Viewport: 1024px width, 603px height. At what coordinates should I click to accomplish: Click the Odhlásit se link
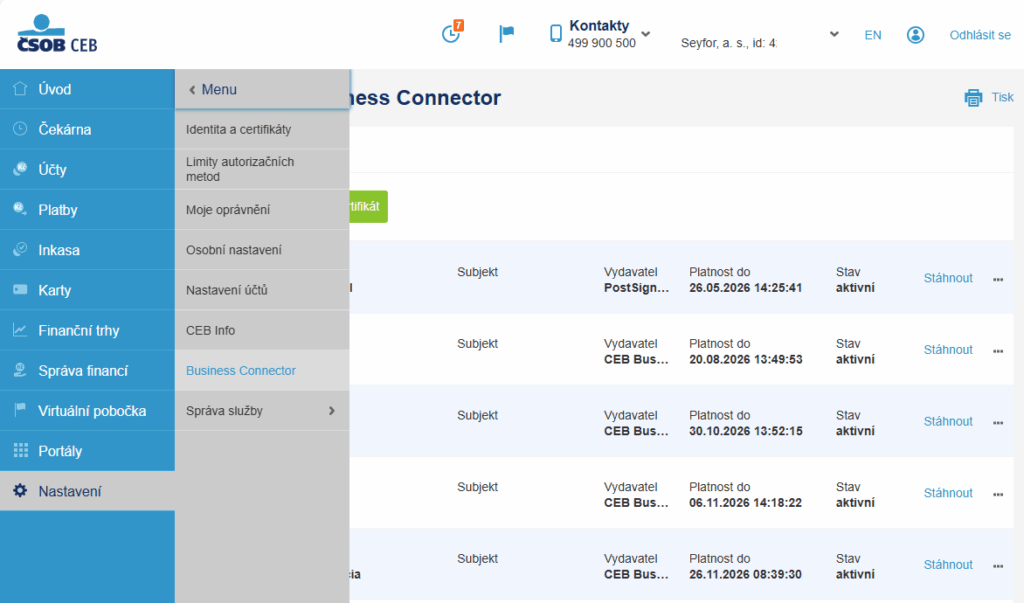click(979, 35)
